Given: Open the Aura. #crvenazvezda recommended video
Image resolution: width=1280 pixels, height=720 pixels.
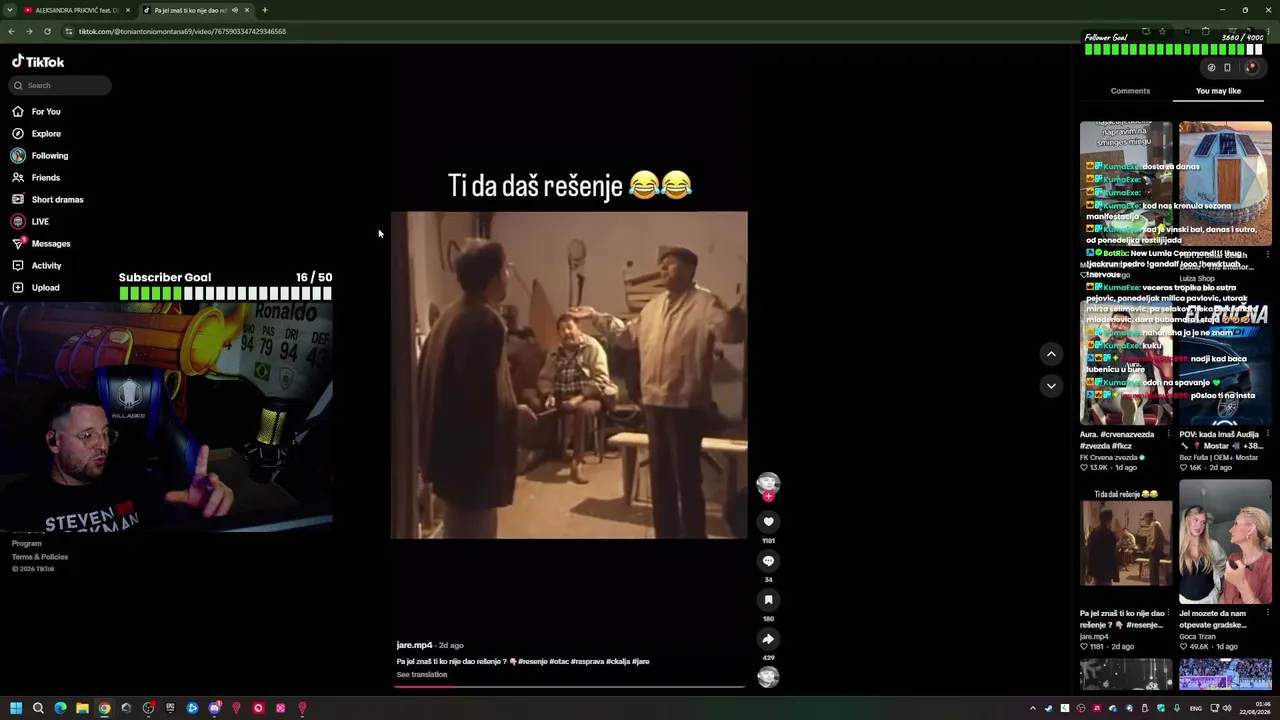Looking at the screenshot, I should coord(1126,362).
